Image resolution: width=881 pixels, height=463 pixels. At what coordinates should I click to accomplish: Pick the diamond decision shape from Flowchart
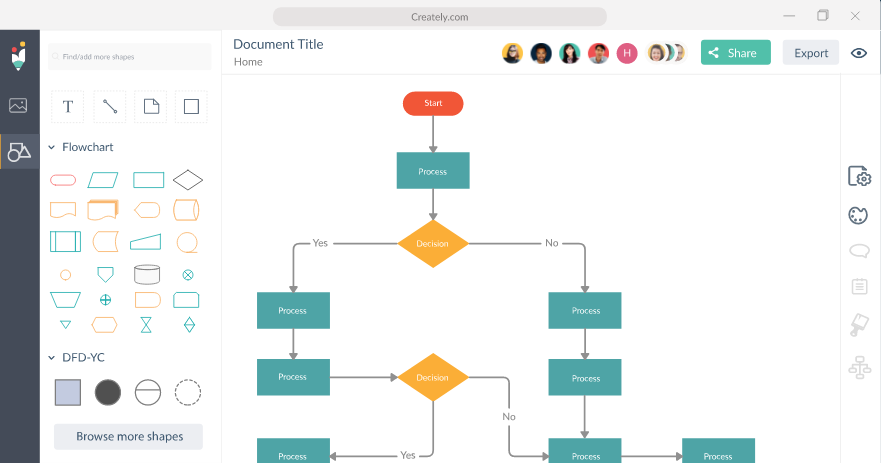(x=188, y=180)
